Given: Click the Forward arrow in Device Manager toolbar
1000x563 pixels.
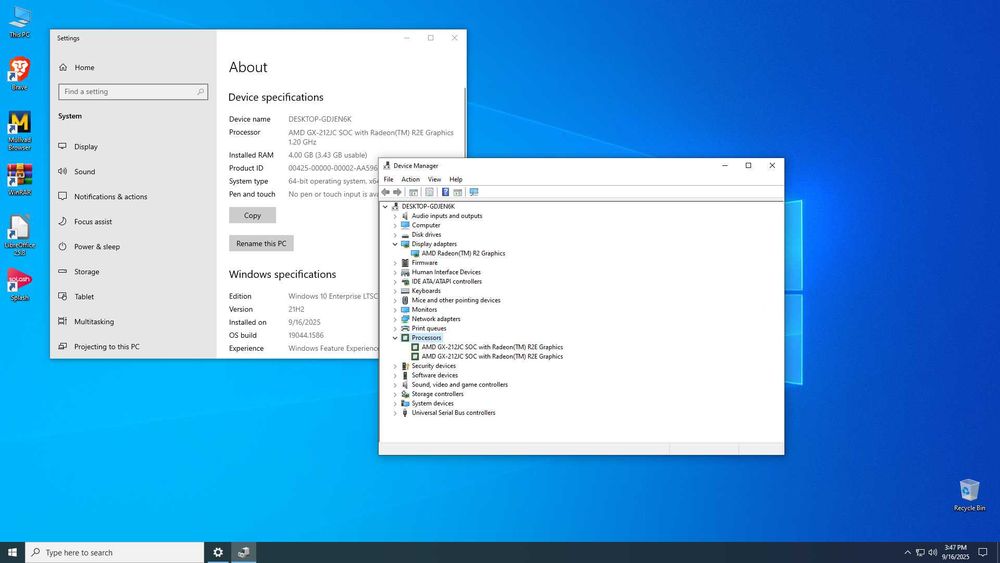Looking at the screenshot, I should point(397,192).
